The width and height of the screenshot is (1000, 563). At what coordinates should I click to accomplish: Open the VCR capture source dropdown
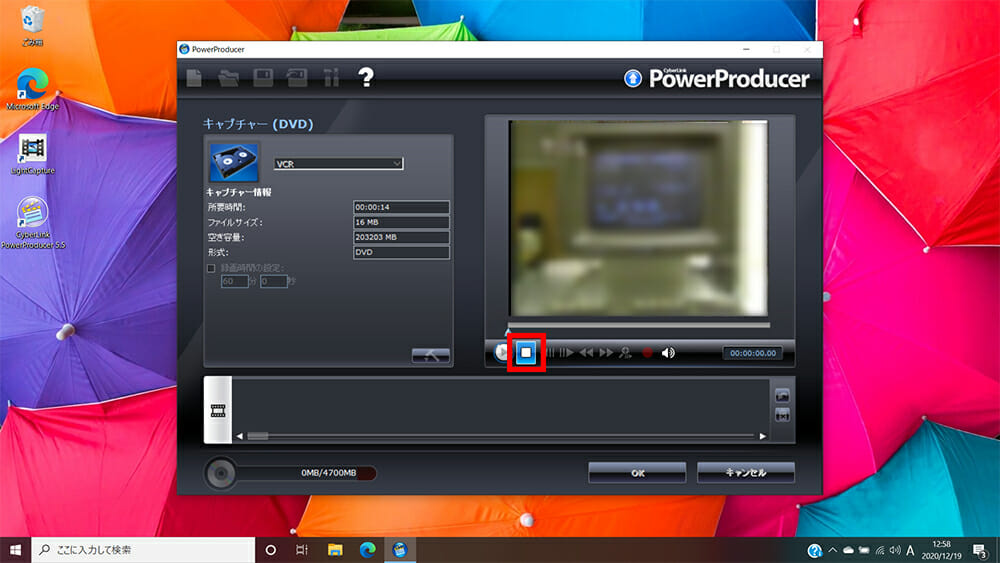point(338,164)
